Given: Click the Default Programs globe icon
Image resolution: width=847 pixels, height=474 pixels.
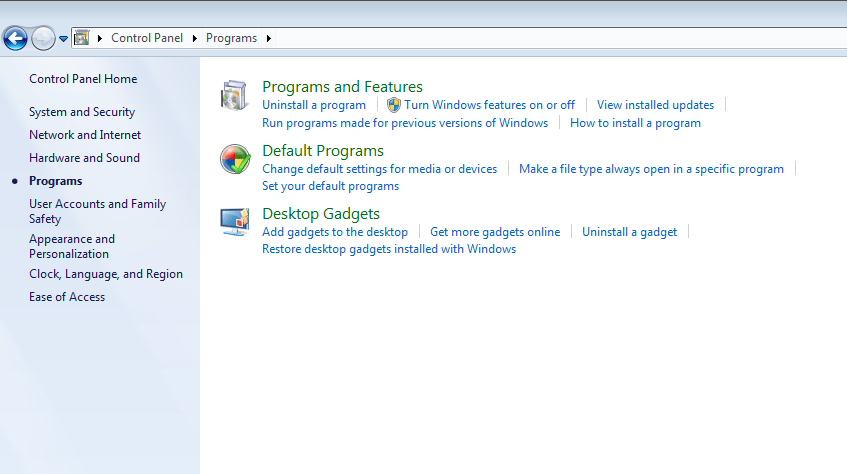Looking at the screenshot, I should 235,159.
